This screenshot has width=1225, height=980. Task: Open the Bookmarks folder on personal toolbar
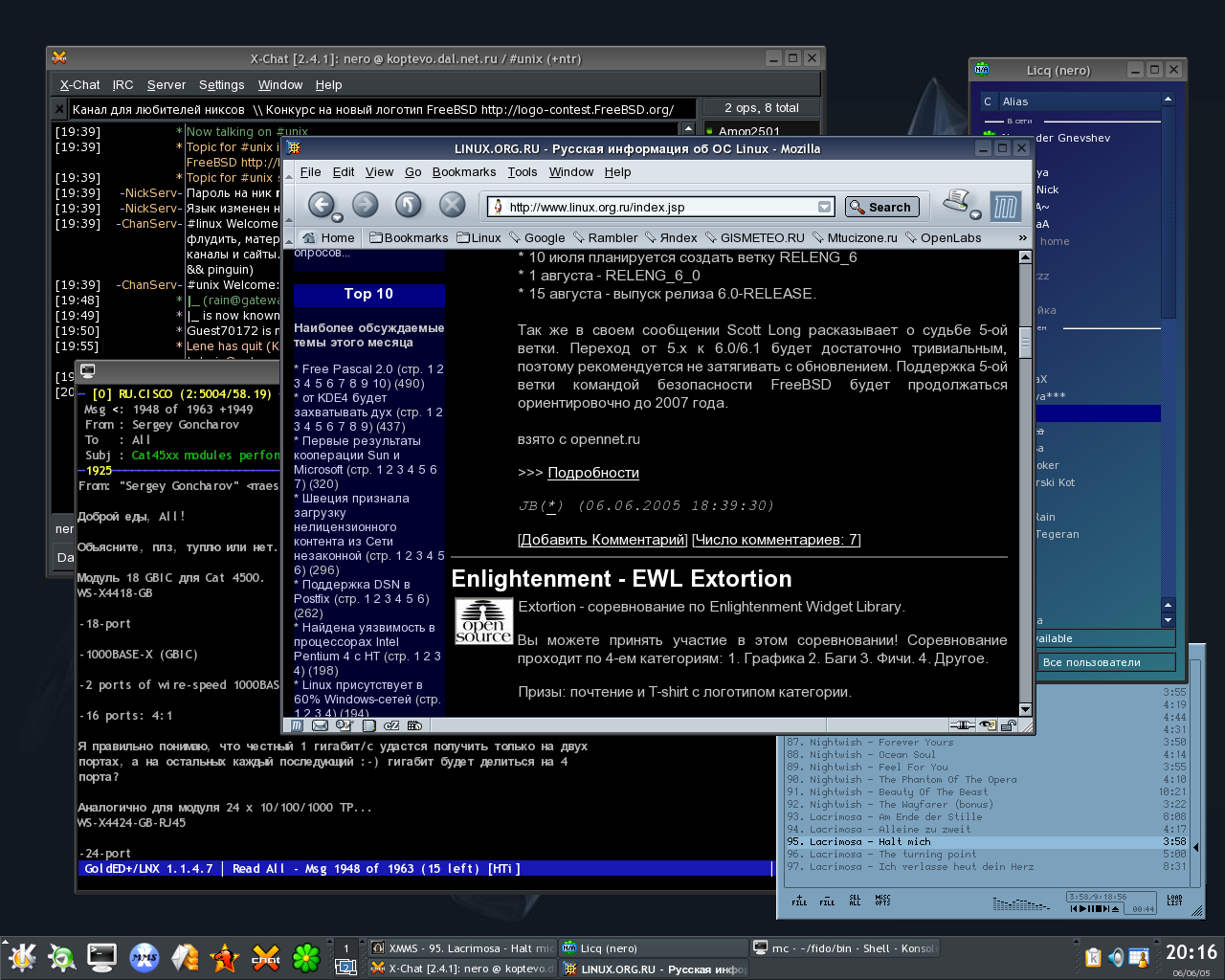(409, 237)
